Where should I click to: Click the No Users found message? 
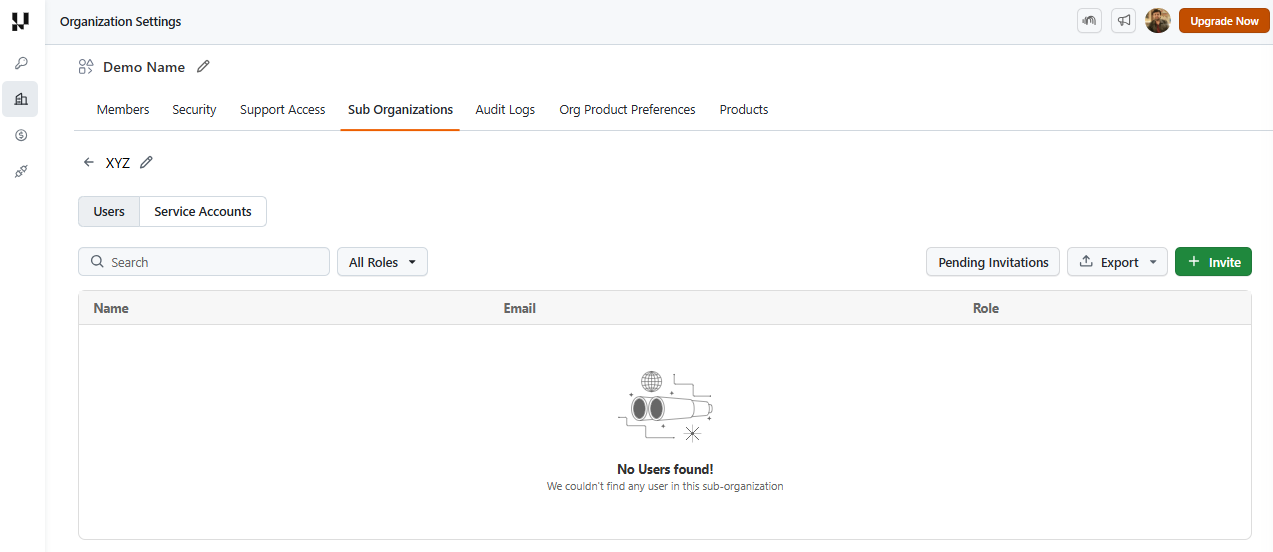(665, 469)
